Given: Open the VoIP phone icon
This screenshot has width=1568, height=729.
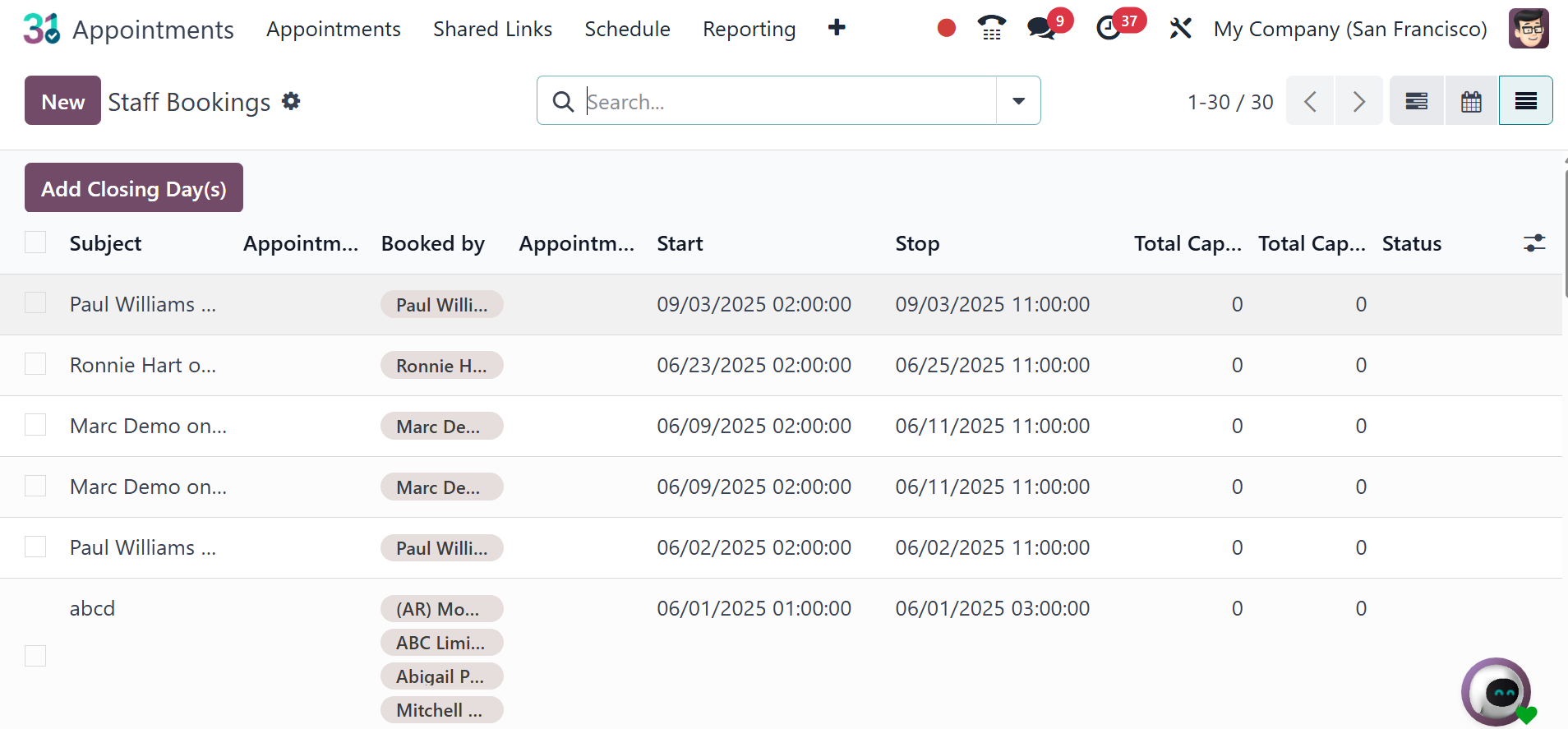Looking at the screenshot, I should coord(991,29).
